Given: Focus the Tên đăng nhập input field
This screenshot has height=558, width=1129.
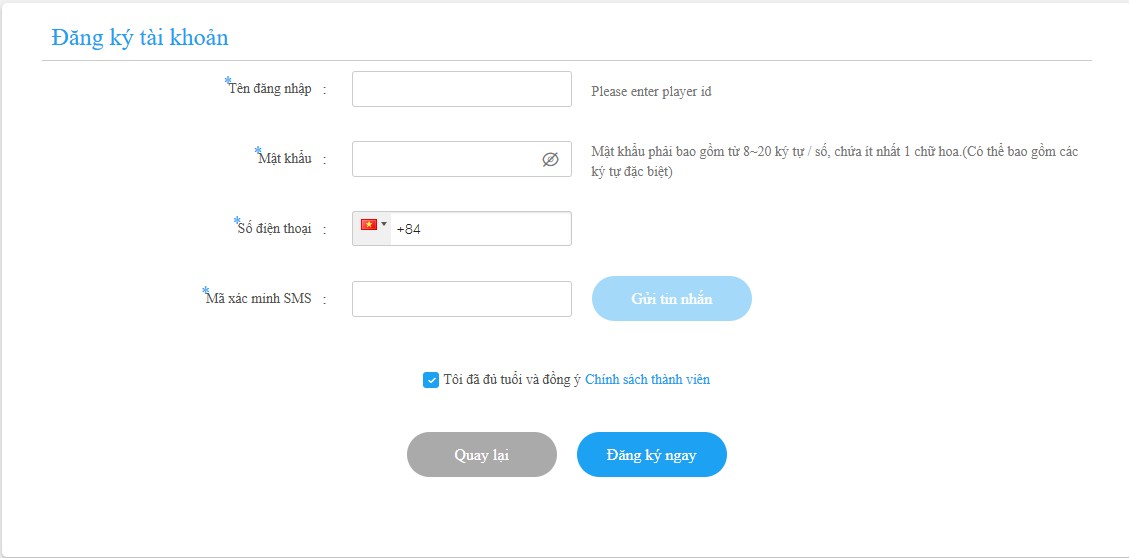Looking at the screenshot, I should coord(461,89).
